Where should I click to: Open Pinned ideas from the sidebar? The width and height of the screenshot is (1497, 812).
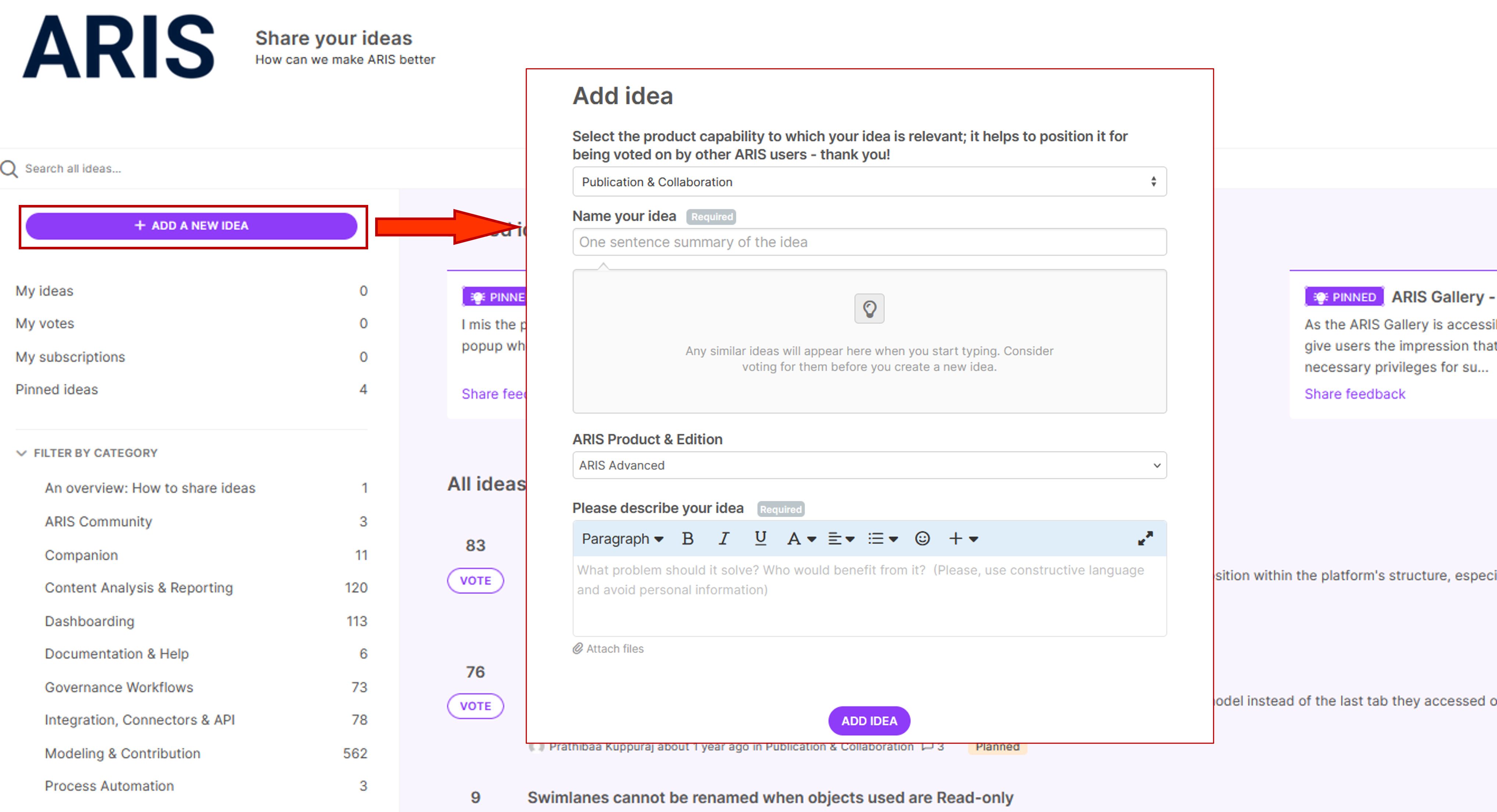click(x=57, y=389)
